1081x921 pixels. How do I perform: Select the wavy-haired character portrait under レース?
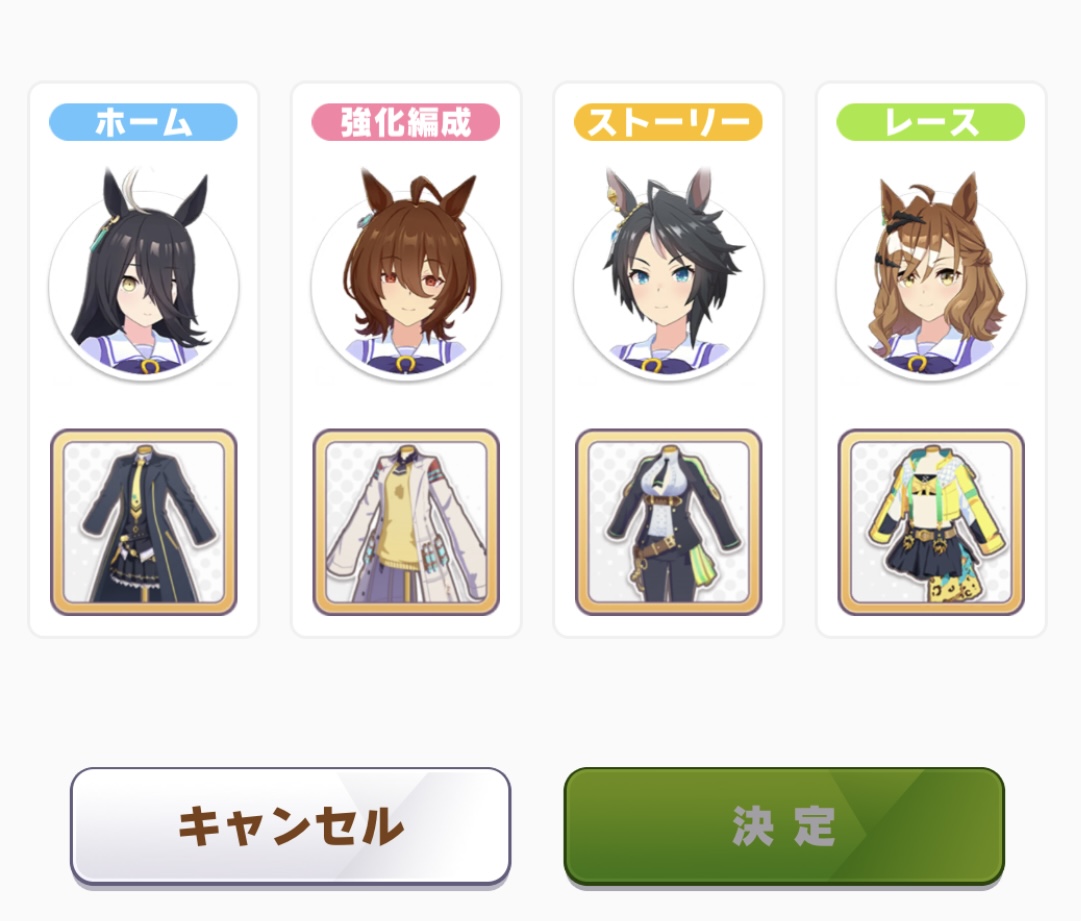pos(931,276)
